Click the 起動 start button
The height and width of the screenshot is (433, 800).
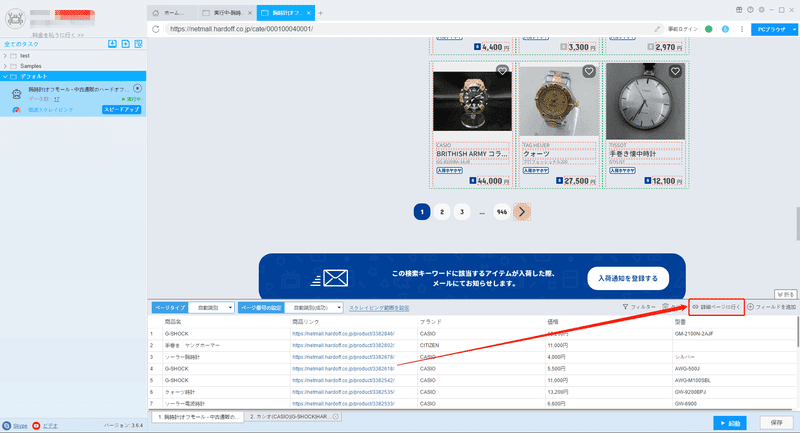pyautogui.click(x=730, y=423)
